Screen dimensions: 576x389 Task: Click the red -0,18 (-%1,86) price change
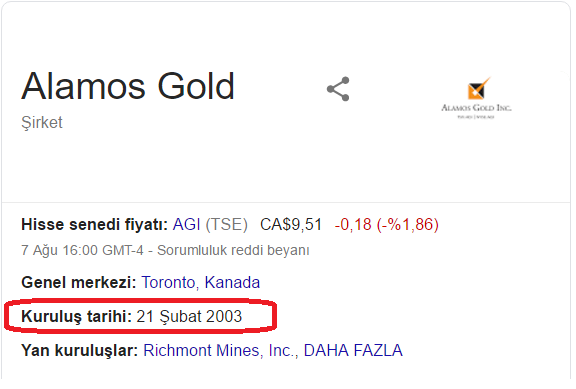tap(386, 224)
